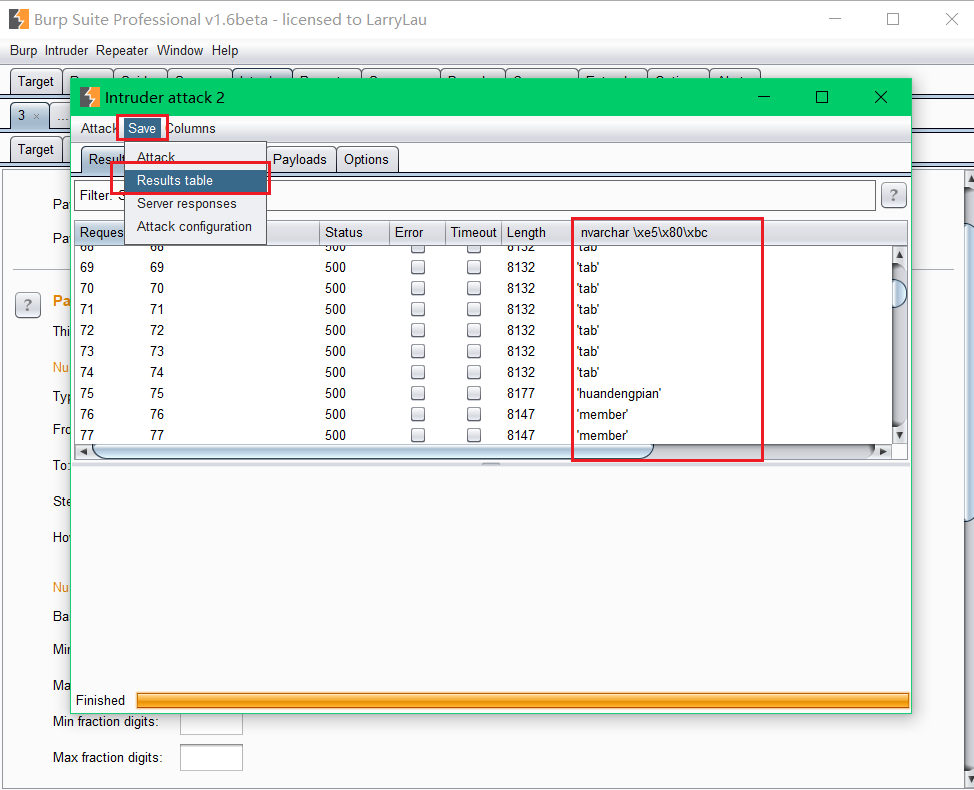Open the Intruder menu in main menu bar
Viewport: 974px width, 790px height.
click(66, 50)
